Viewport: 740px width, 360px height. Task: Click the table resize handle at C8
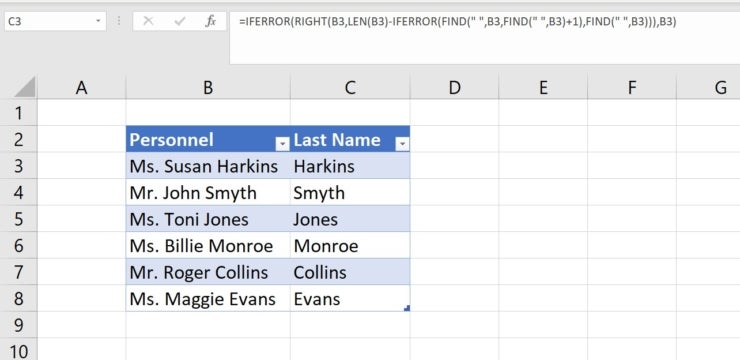pyautogui.click(x=407, y=308)
